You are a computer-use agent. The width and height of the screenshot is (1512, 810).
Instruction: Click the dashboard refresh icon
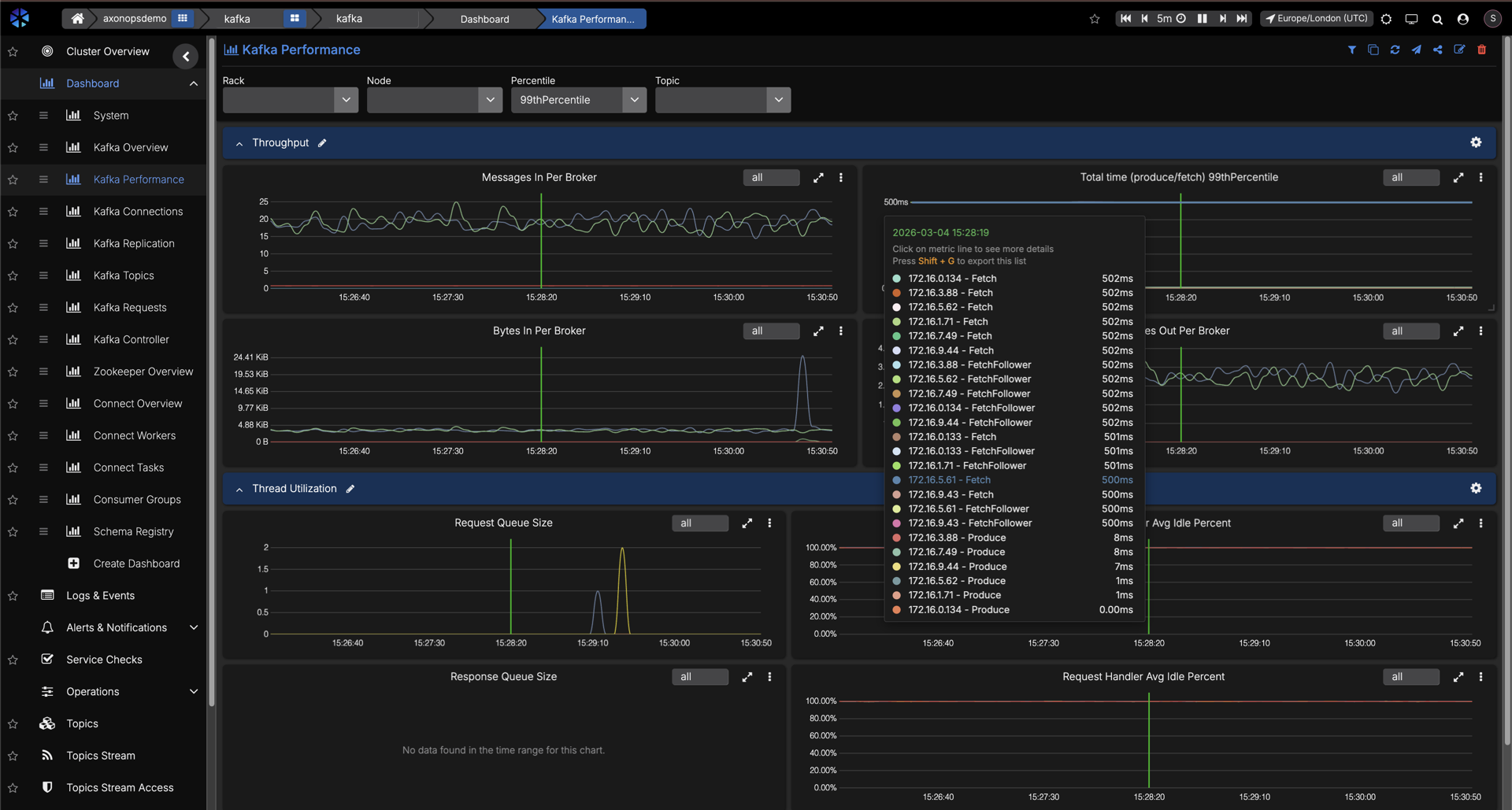coord(1395,50)
